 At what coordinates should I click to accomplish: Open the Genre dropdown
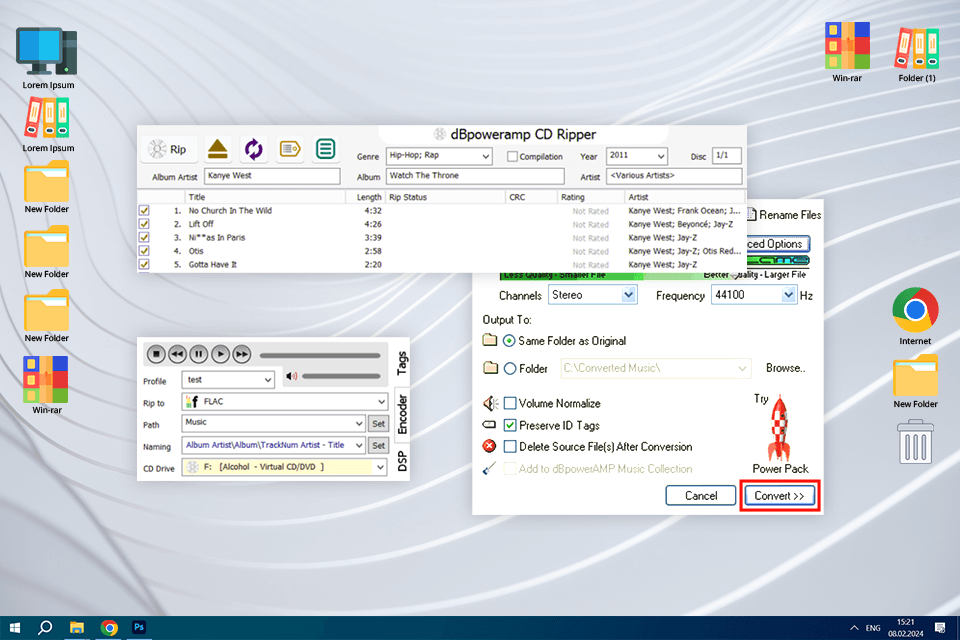(486, 157)
